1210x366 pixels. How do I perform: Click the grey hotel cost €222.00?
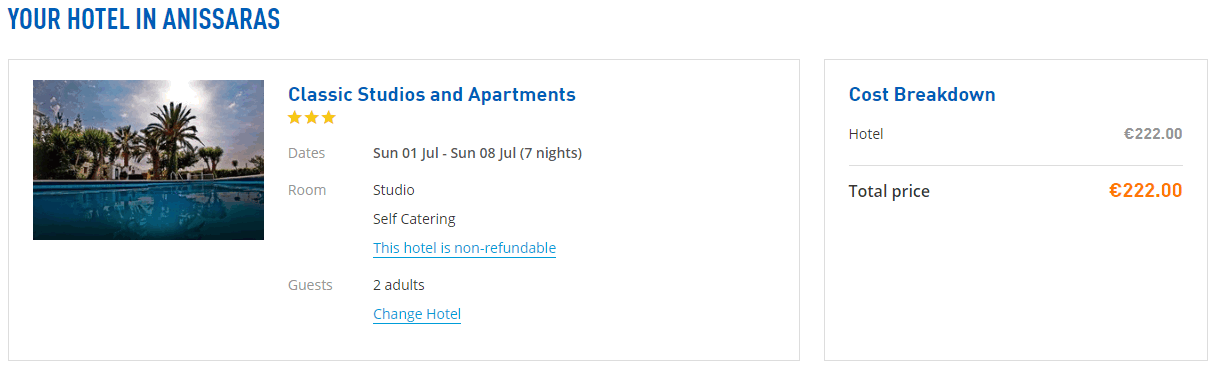pos(1153,134)
